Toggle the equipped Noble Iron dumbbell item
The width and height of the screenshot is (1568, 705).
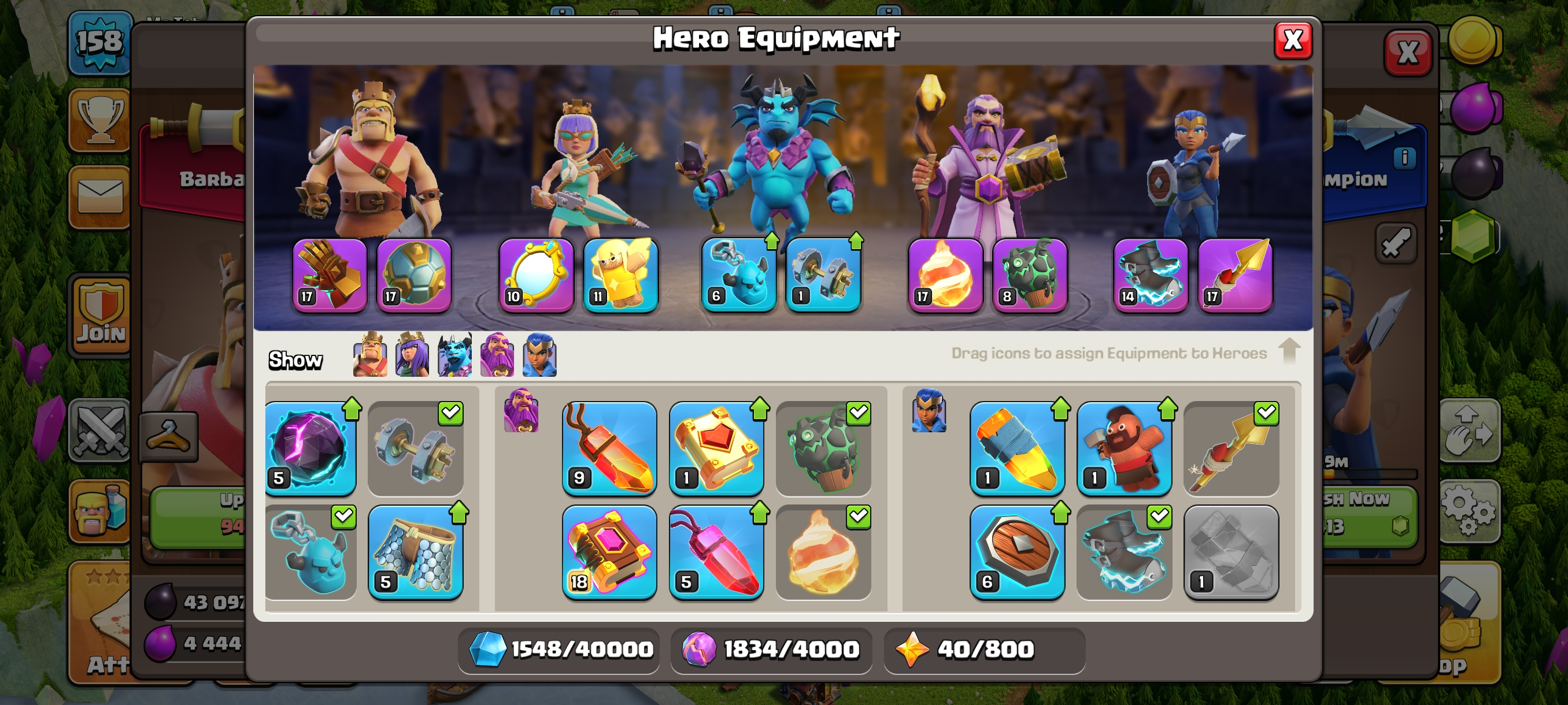[416, 449]
